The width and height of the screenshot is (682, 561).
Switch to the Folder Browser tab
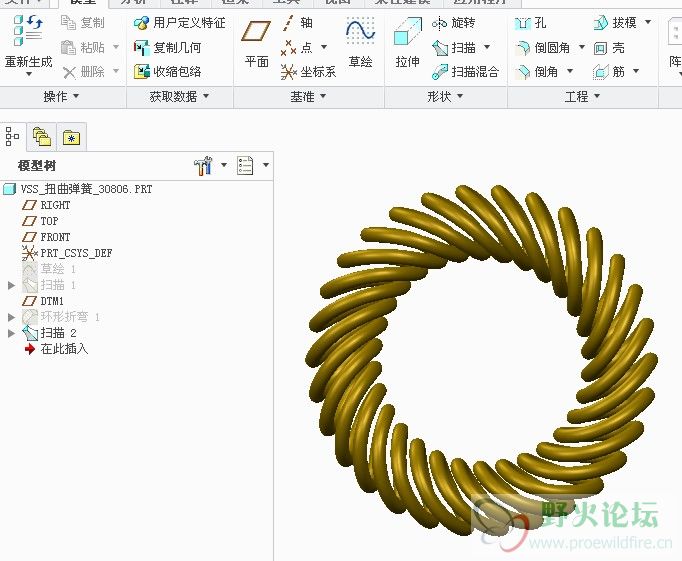coord(42,137)
